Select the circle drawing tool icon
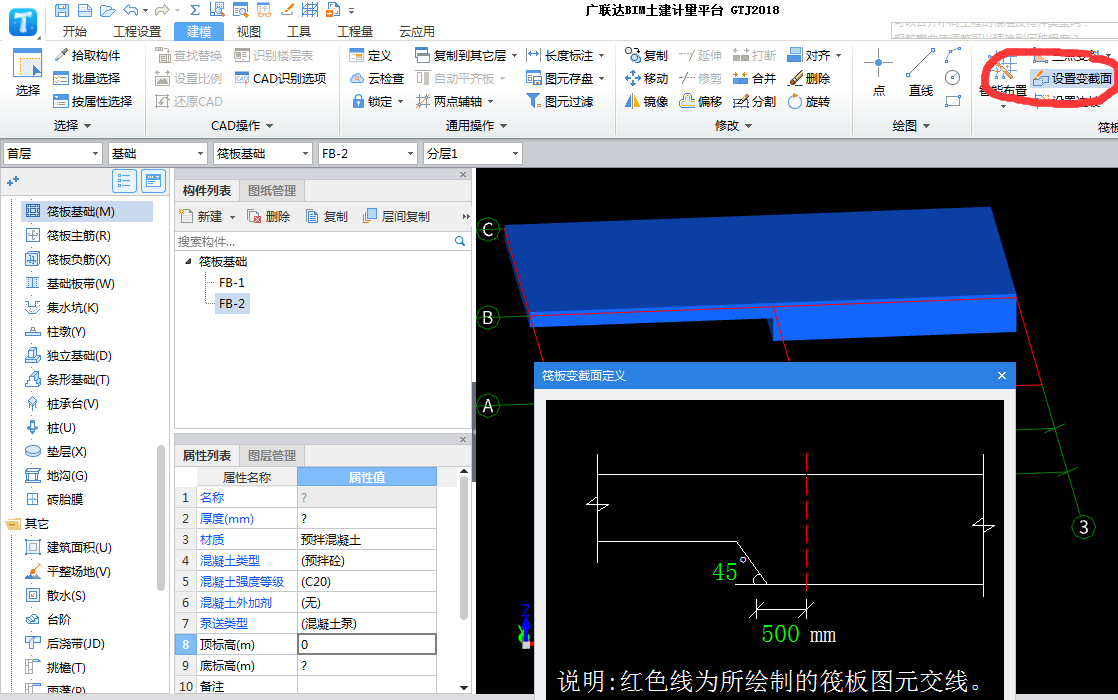The image size is (1118, 700). (x=953, y=78)
